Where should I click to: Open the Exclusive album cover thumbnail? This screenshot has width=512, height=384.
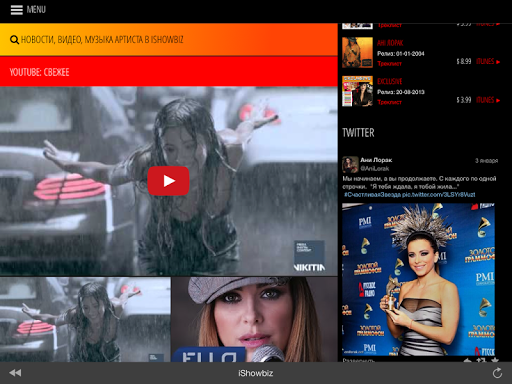[357, 91]
